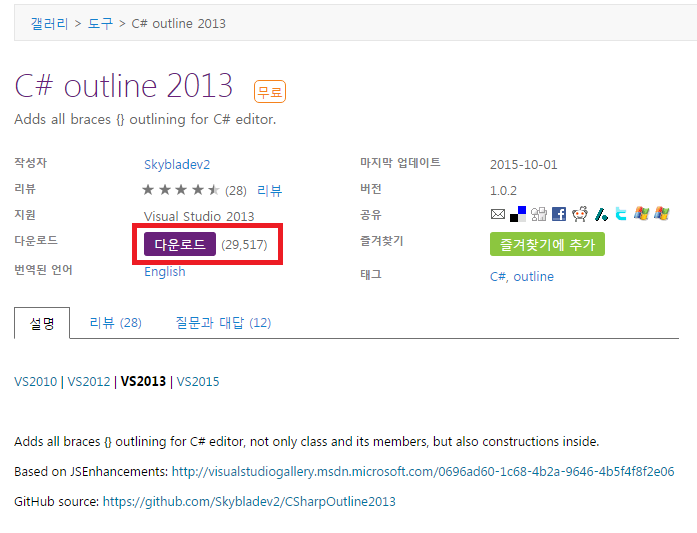Switch to the 리뷰 (28) tab

click(116, 323)
